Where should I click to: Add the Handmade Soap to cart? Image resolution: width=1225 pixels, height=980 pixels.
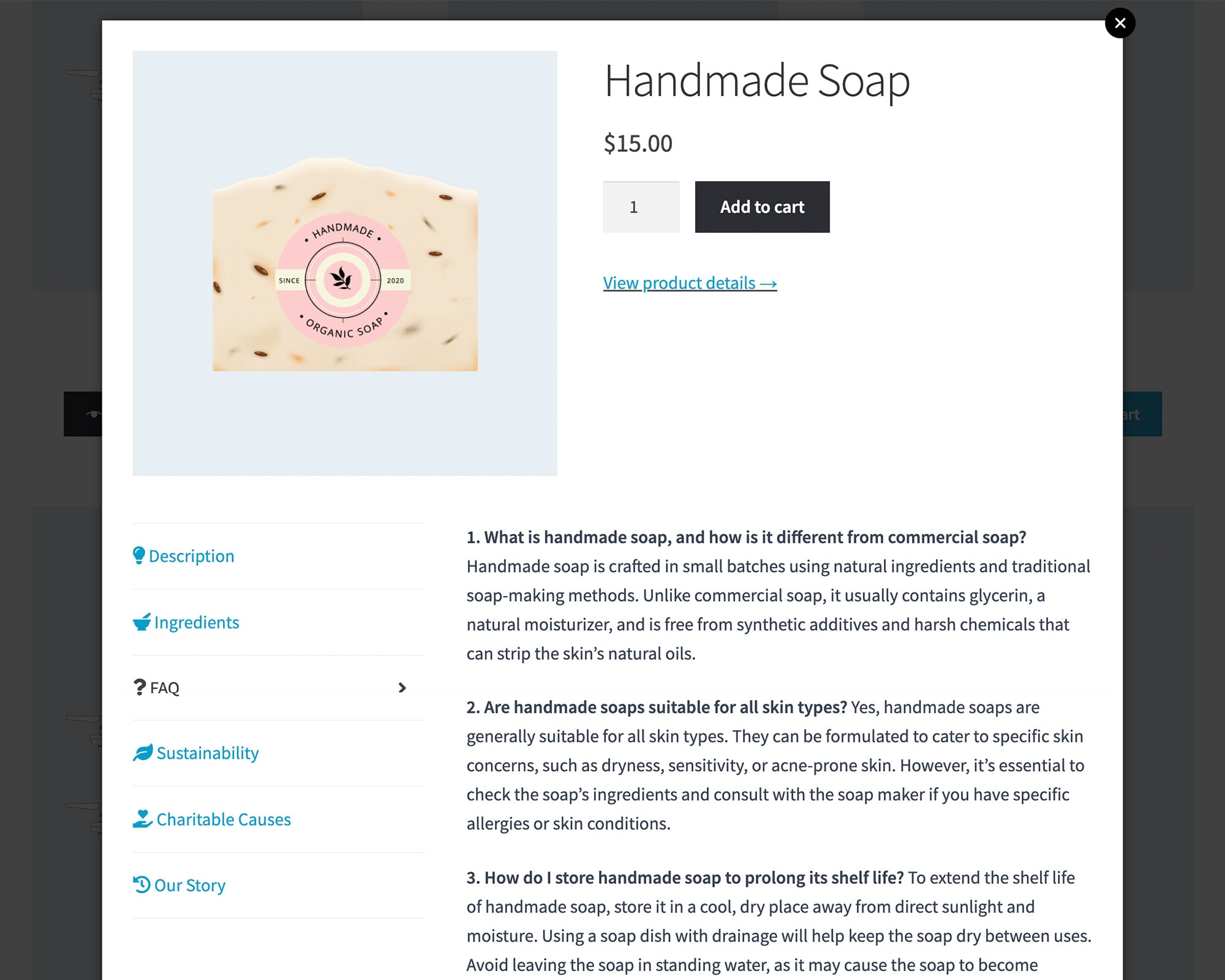(x=762, y=207)
